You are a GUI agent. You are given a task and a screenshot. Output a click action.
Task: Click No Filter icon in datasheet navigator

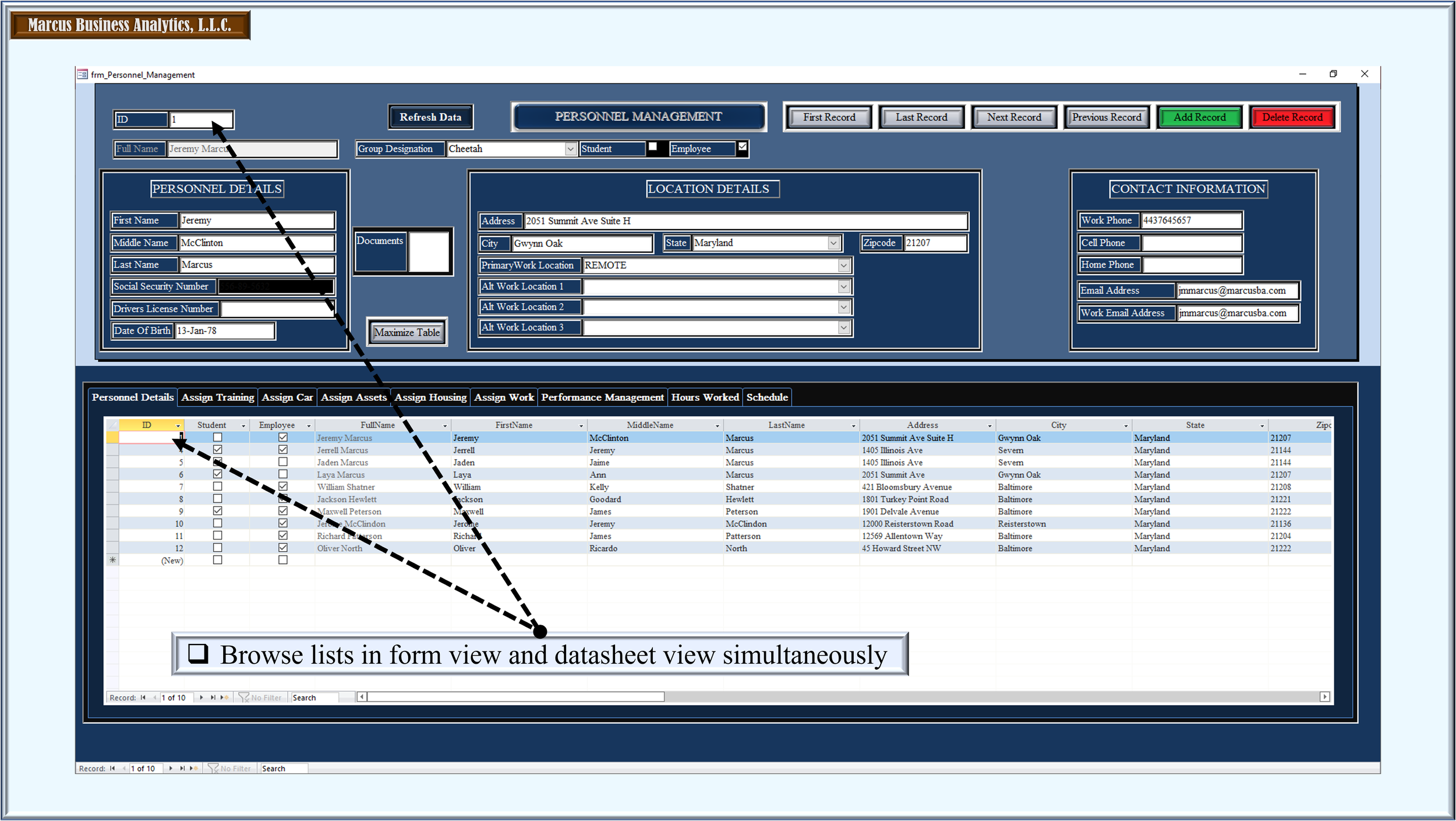(244, 697)
